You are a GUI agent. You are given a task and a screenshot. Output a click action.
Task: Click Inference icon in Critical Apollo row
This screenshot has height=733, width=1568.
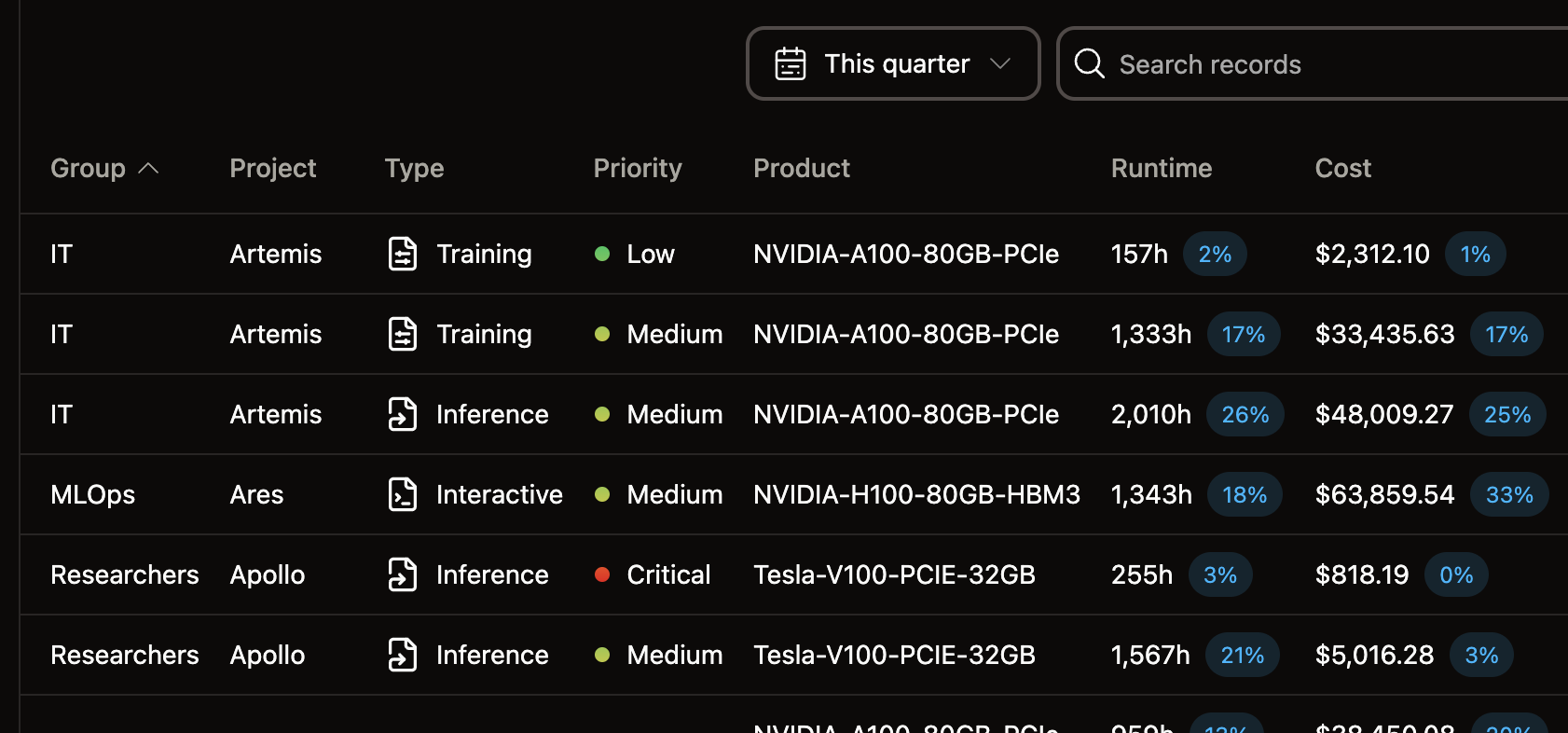(x=402, y=574)
